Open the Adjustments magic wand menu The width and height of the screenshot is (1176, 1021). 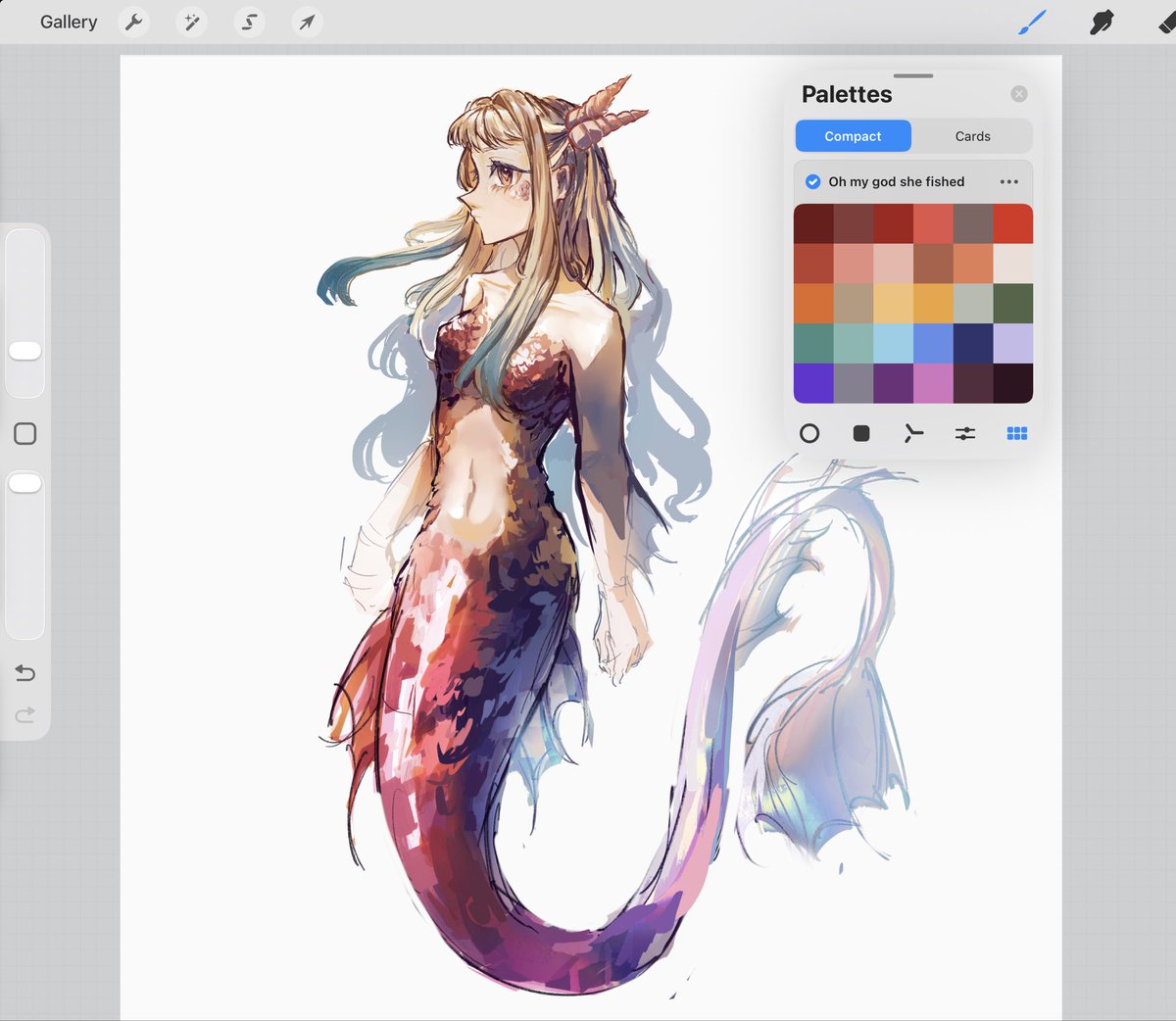pos(191,22)
